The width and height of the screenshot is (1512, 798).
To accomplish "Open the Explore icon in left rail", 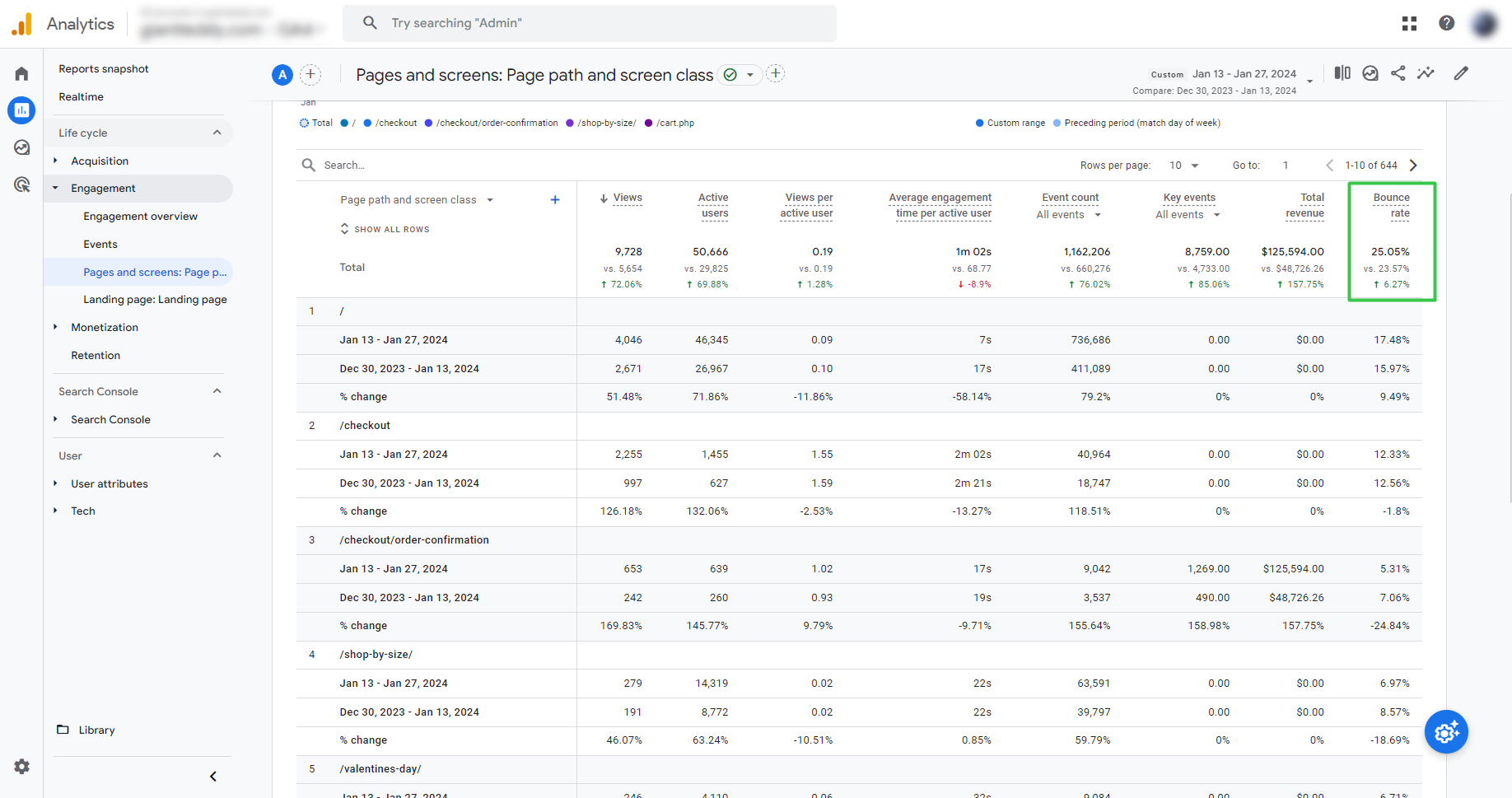I will tap(21, 147).
